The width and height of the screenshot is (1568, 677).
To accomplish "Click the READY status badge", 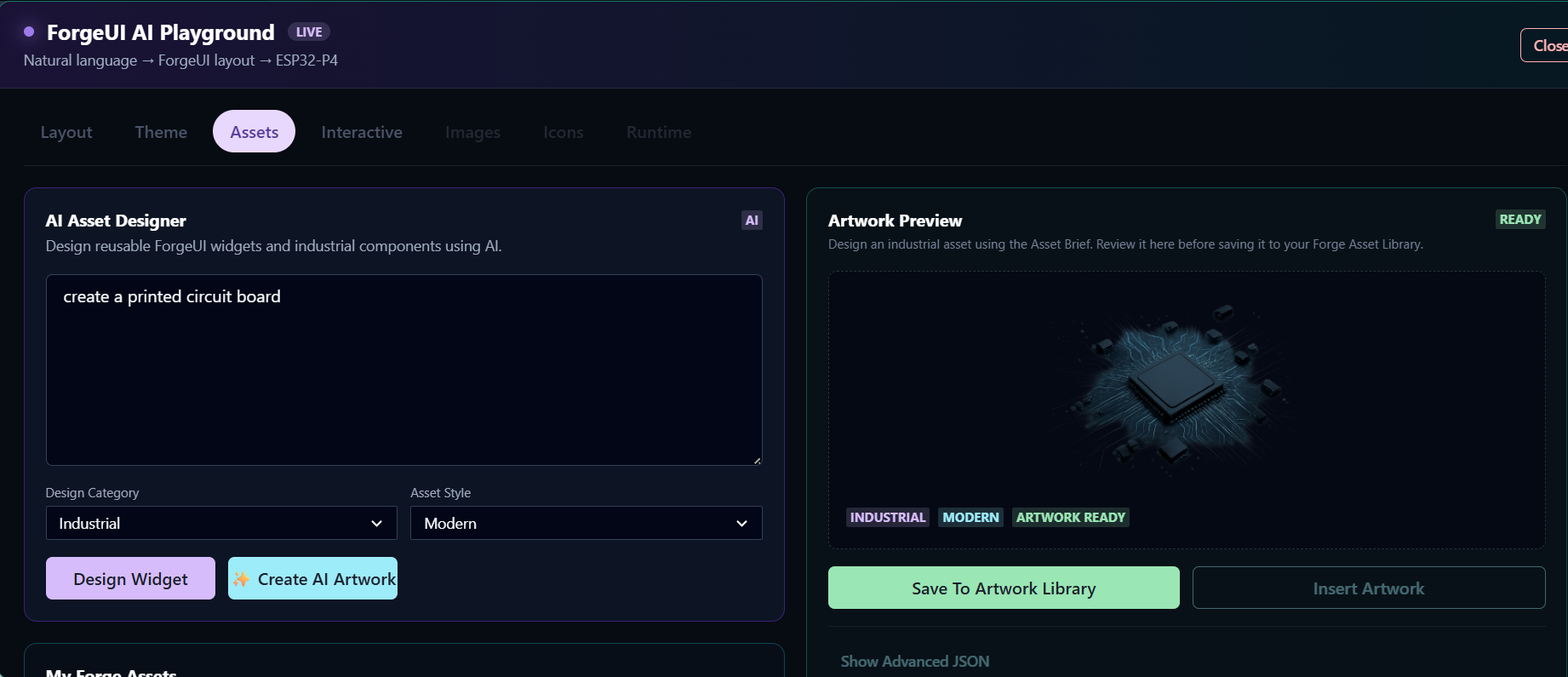I will coord(1520,220).
